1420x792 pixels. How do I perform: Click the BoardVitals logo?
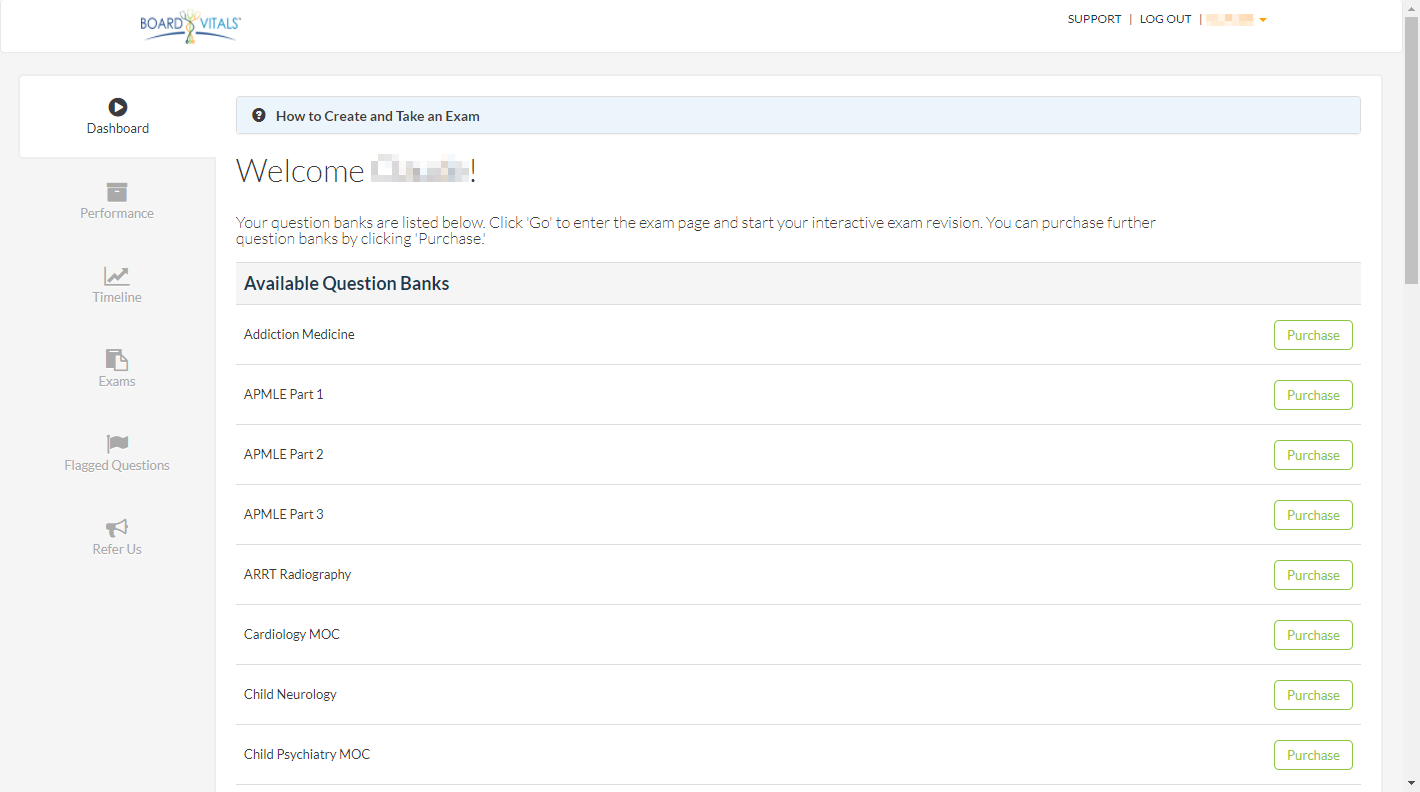(x=190, y=26)
